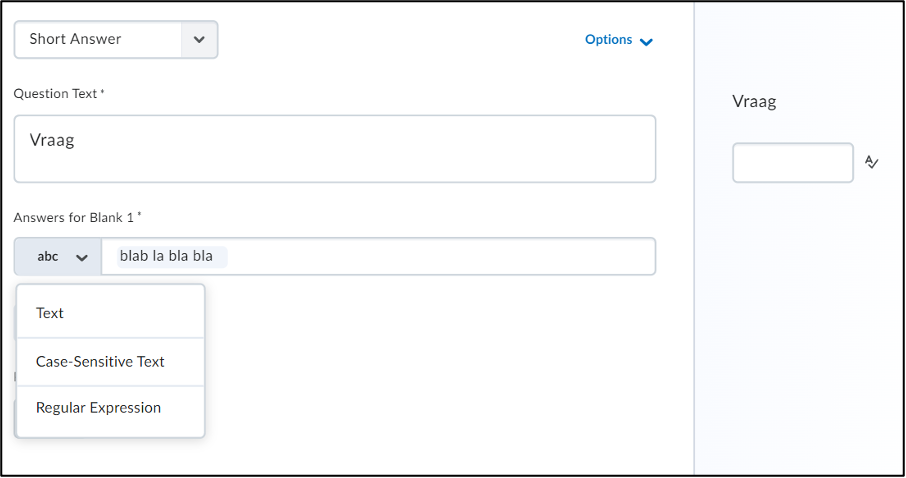Select Case-Sensitive Text answer type

110,362
